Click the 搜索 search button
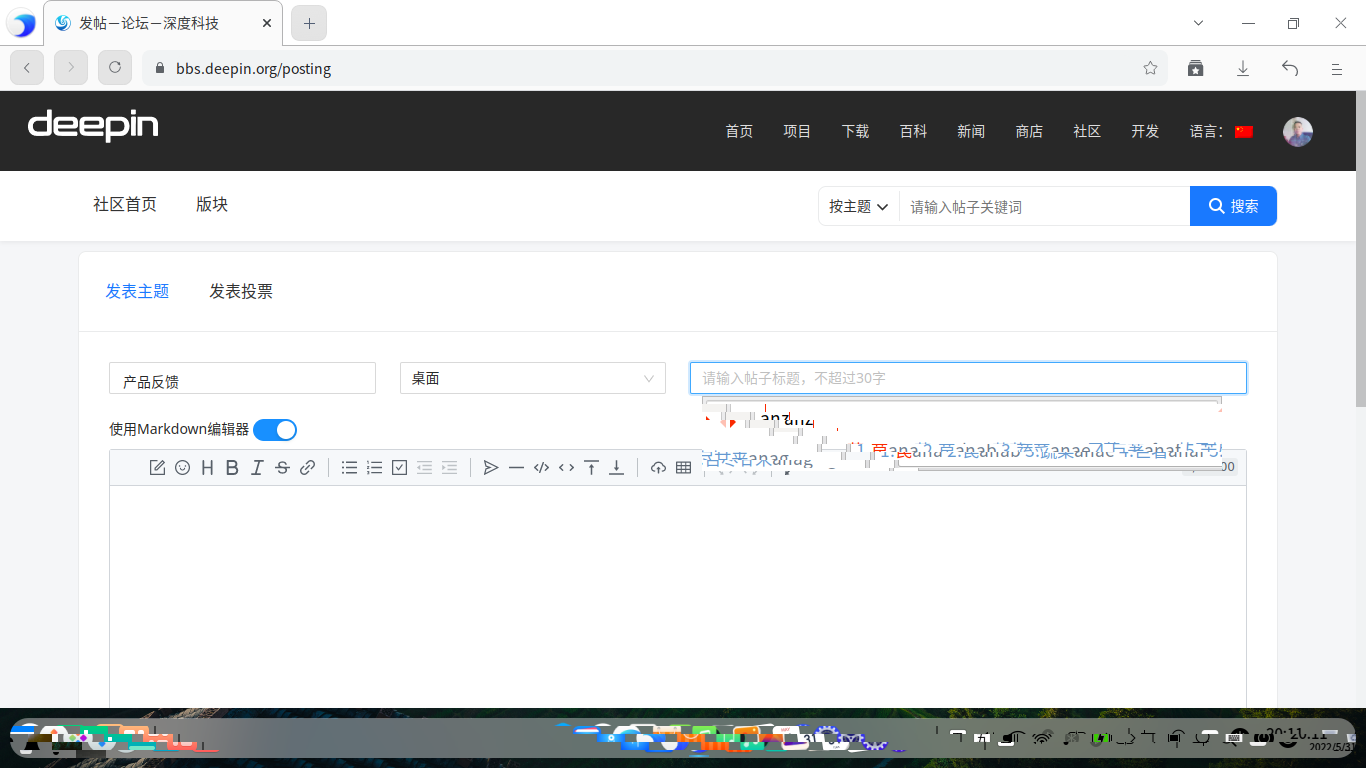This screenshot has height=768, width=1366. click(1233, 206)
